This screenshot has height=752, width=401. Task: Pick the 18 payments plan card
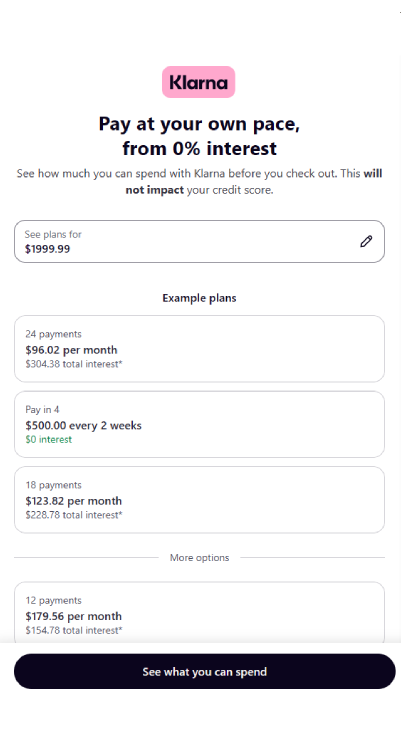200,500
